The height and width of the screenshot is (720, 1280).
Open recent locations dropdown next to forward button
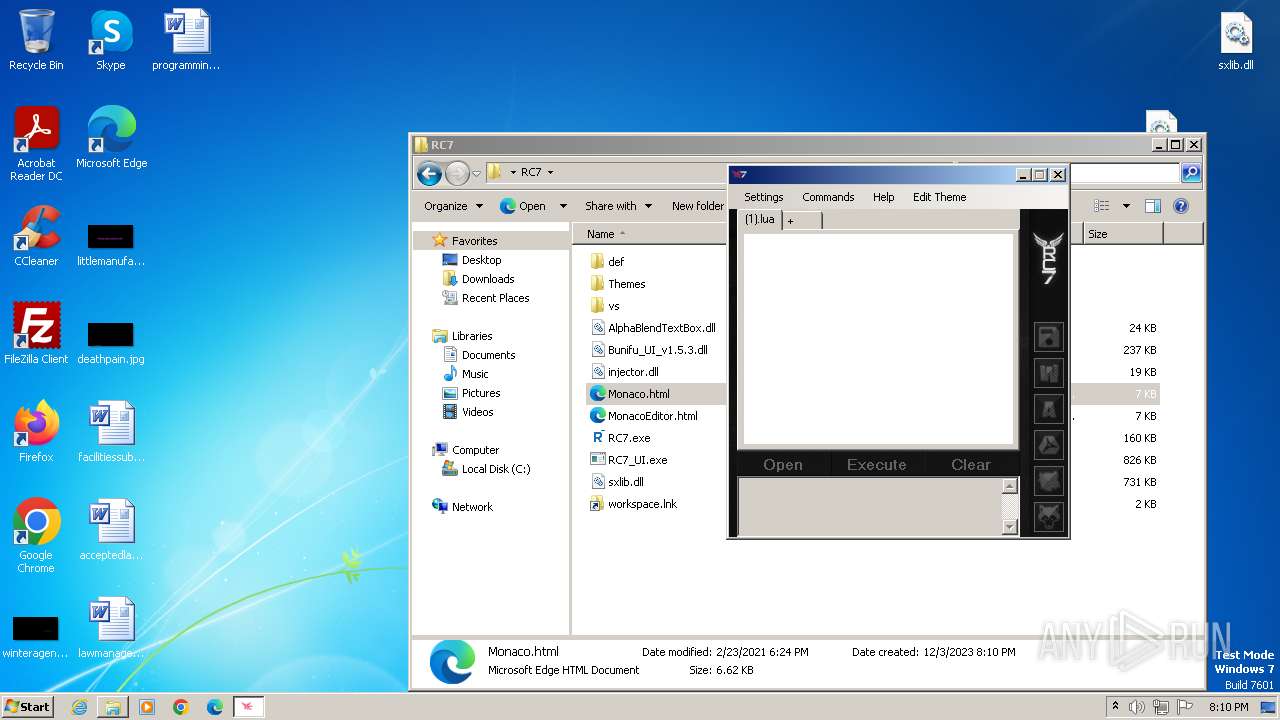pos(476,173)
